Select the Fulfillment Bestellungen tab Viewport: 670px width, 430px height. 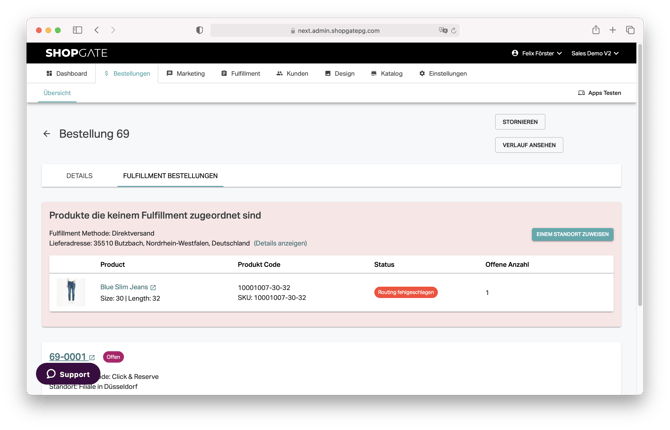pyautogui.click(x=170, y=176)
